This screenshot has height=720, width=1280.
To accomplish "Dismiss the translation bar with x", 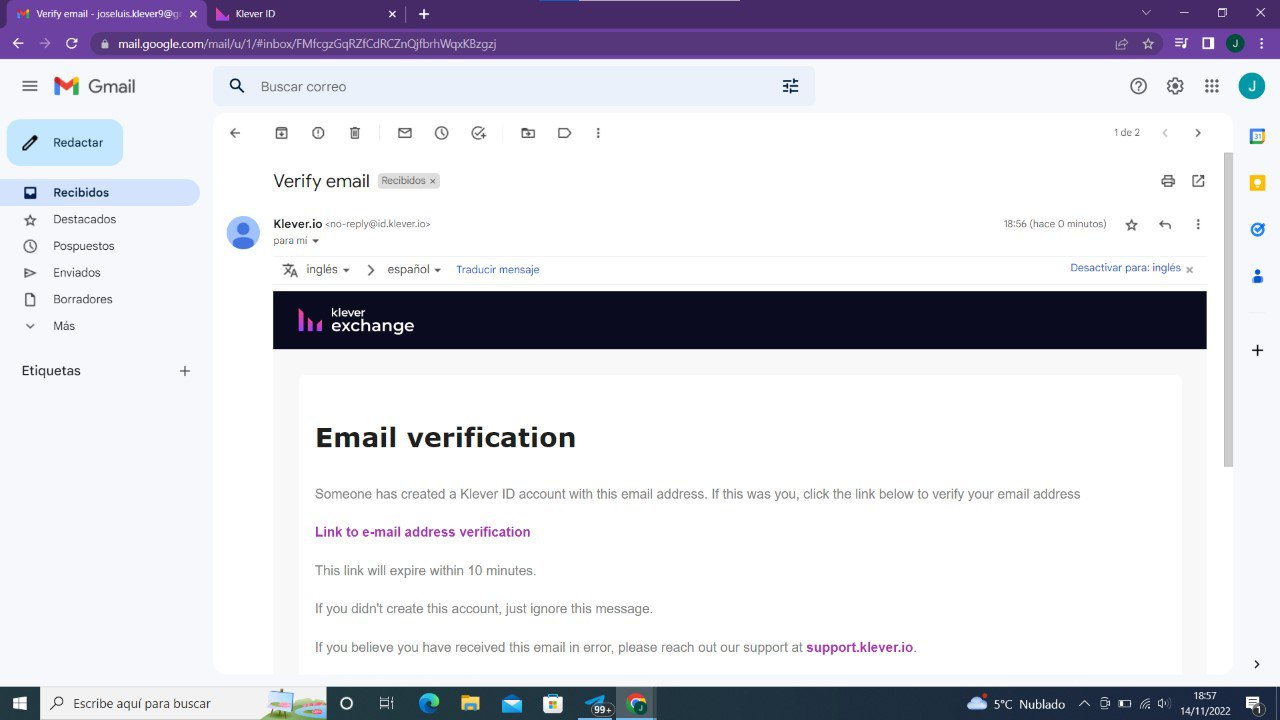I will pos(1190,270).
